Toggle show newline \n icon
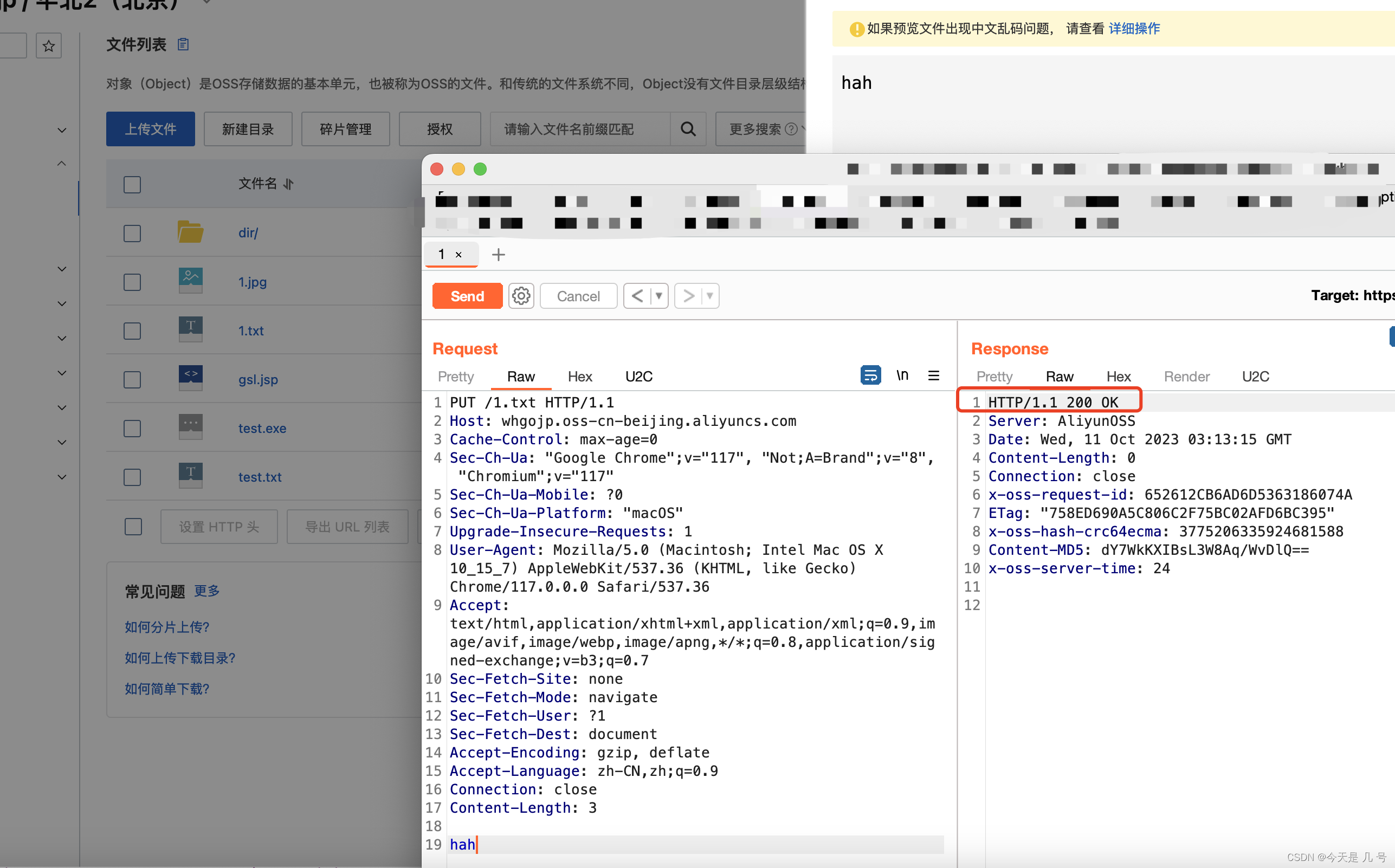 point(902,375)
